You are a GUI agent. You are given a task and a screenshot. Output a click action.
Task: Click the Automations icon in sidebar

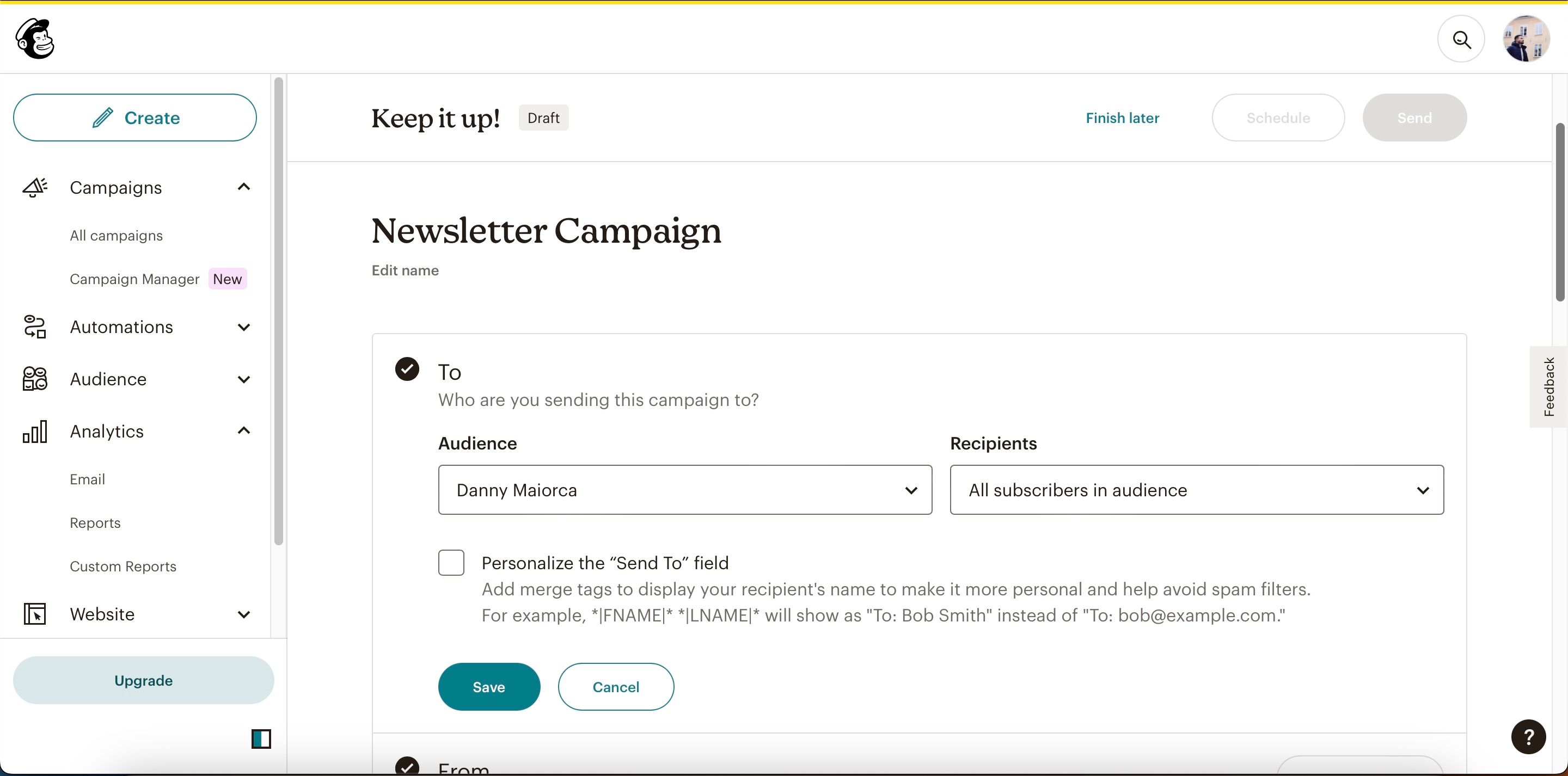[x=35, y=327]
